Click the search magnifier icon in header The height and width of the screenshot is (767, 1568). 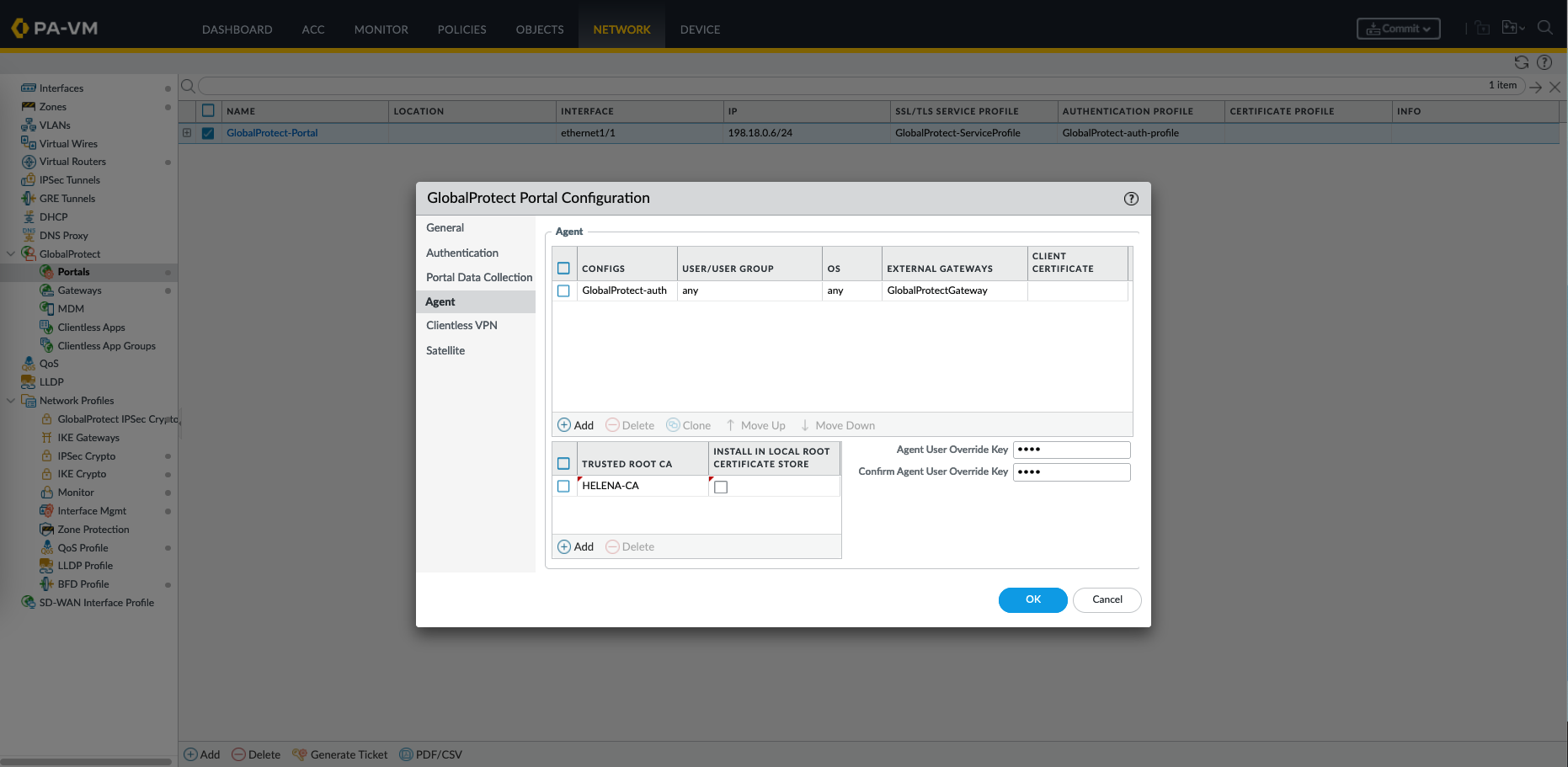point(1544,28)
